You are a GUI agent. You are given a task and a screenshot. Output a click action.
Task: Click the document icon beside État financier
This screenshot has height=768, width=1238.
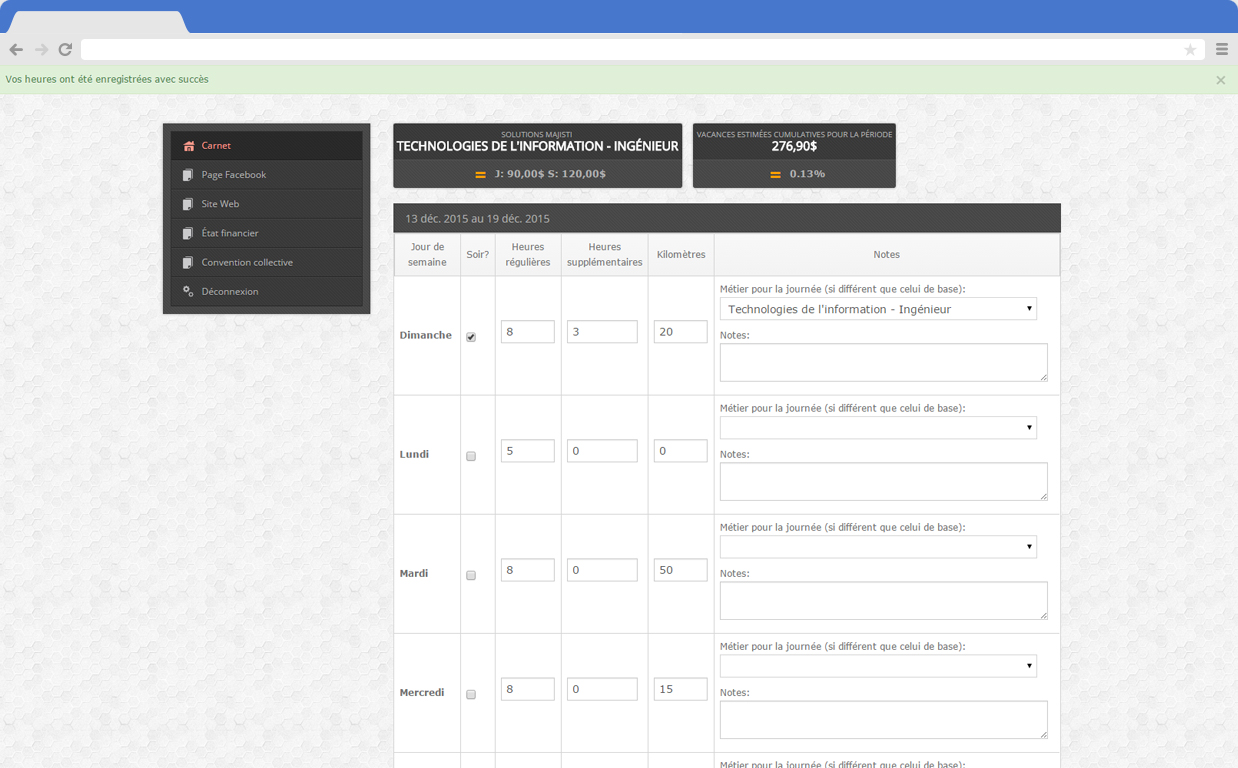pyautogui.click(x=188, y=233)
